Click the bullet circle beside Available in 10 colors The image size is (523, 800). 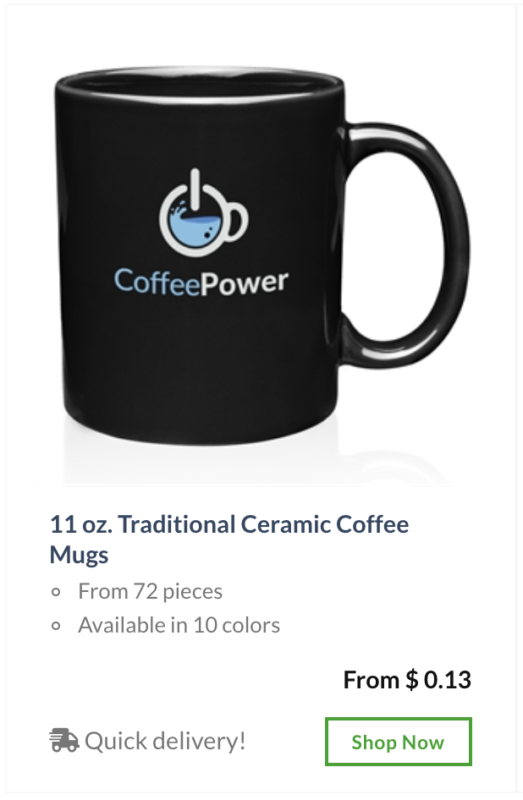pyautogui.click(x=56, y=626)
